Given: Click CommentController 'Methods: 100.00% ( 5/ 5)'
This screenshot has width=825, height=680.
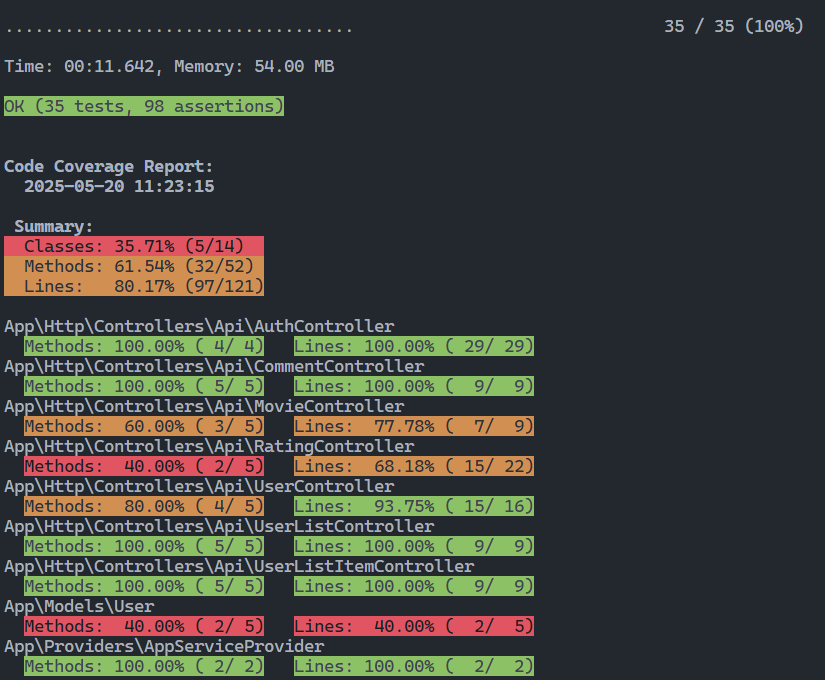Looking at the screenshot, I should click(x=144, y=386).
